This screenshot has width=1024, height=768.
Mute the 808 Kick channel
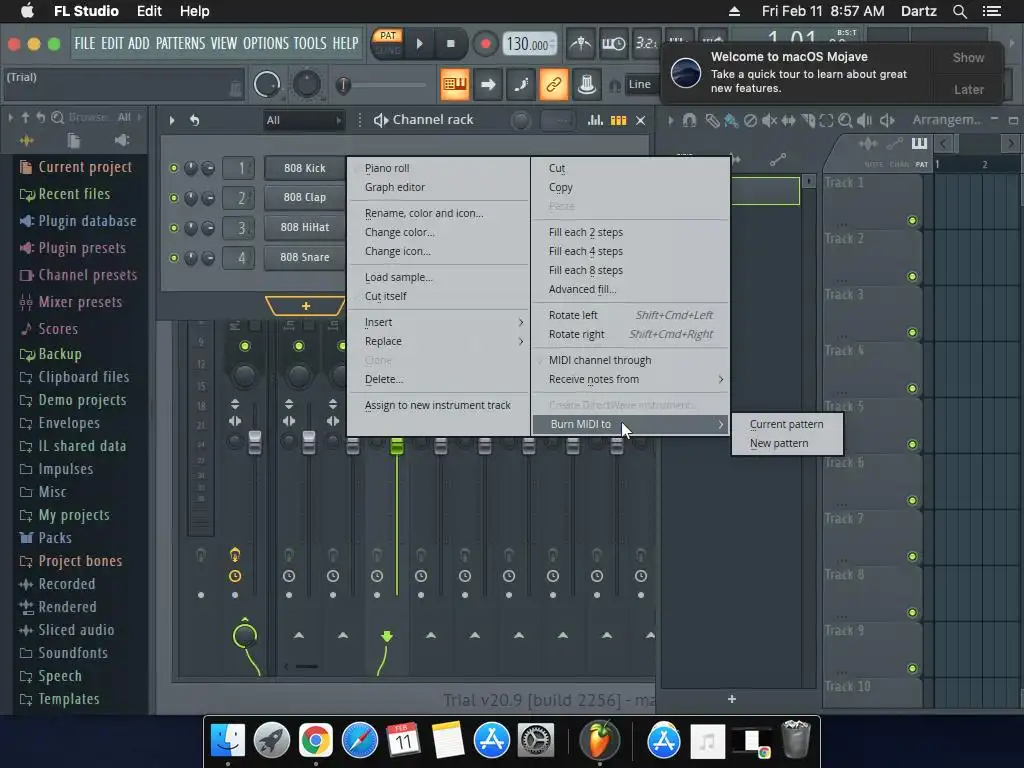(174, 168)
